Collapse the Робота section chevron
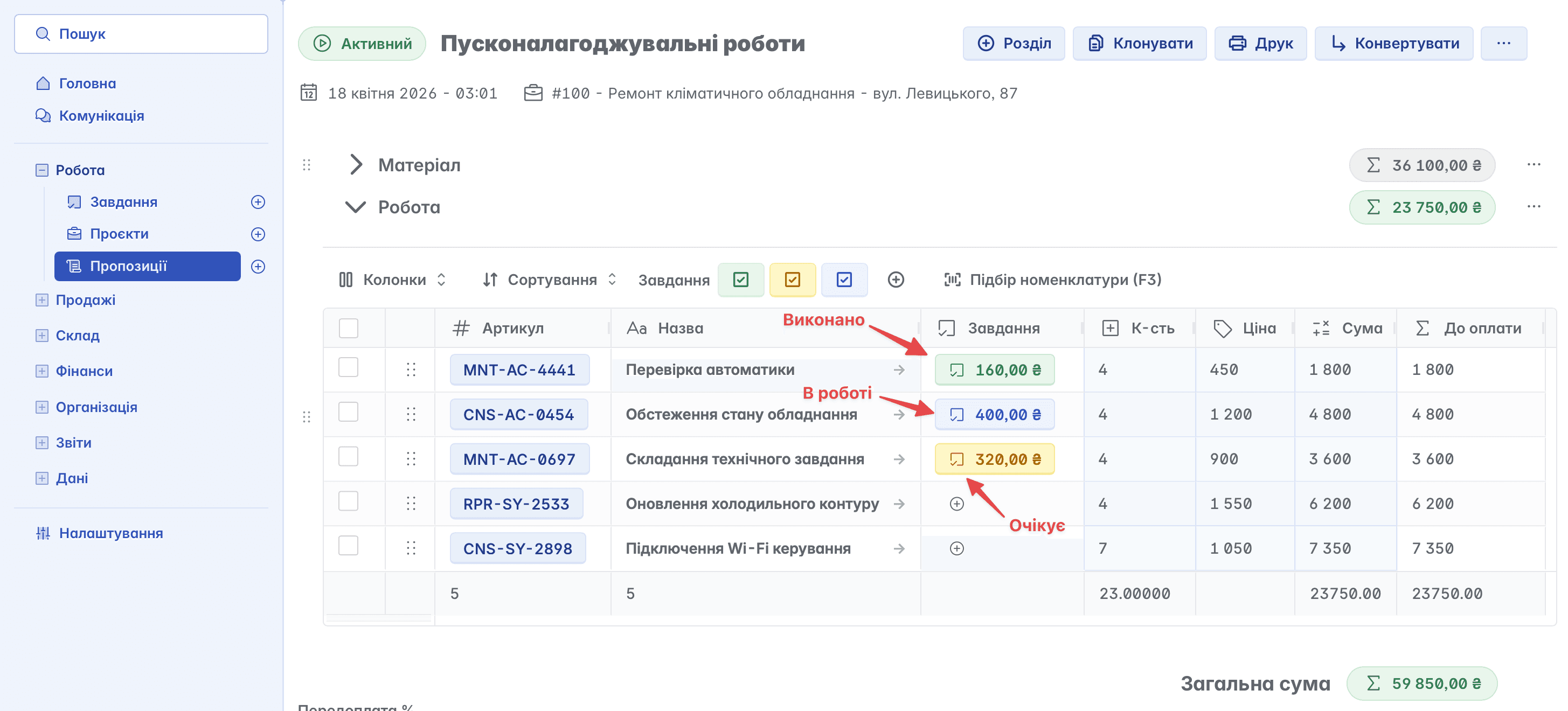The width and height of the screenshot is (1568, 711). (356, 207)
